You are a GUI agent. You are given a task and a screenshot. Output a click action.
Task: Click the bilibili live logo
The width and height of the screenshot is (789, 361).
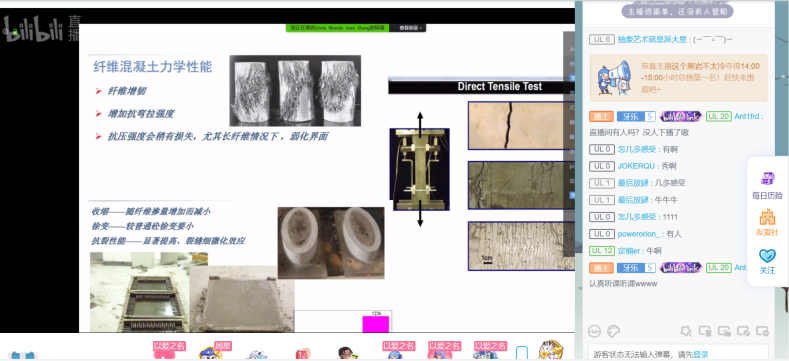point(41,28)
